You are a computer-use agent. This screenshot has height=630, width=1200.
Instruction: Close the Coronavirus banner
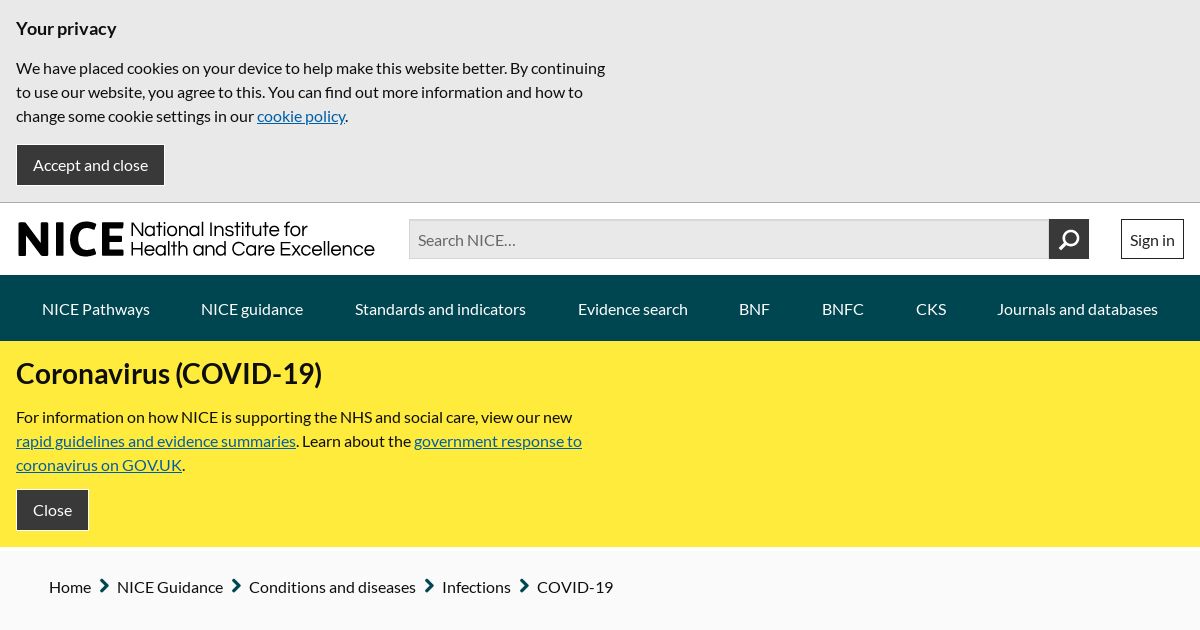point(52,510)
